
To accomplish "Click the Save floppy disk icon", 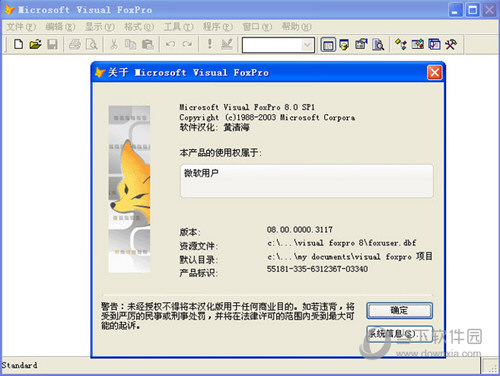I will point(52,44).
